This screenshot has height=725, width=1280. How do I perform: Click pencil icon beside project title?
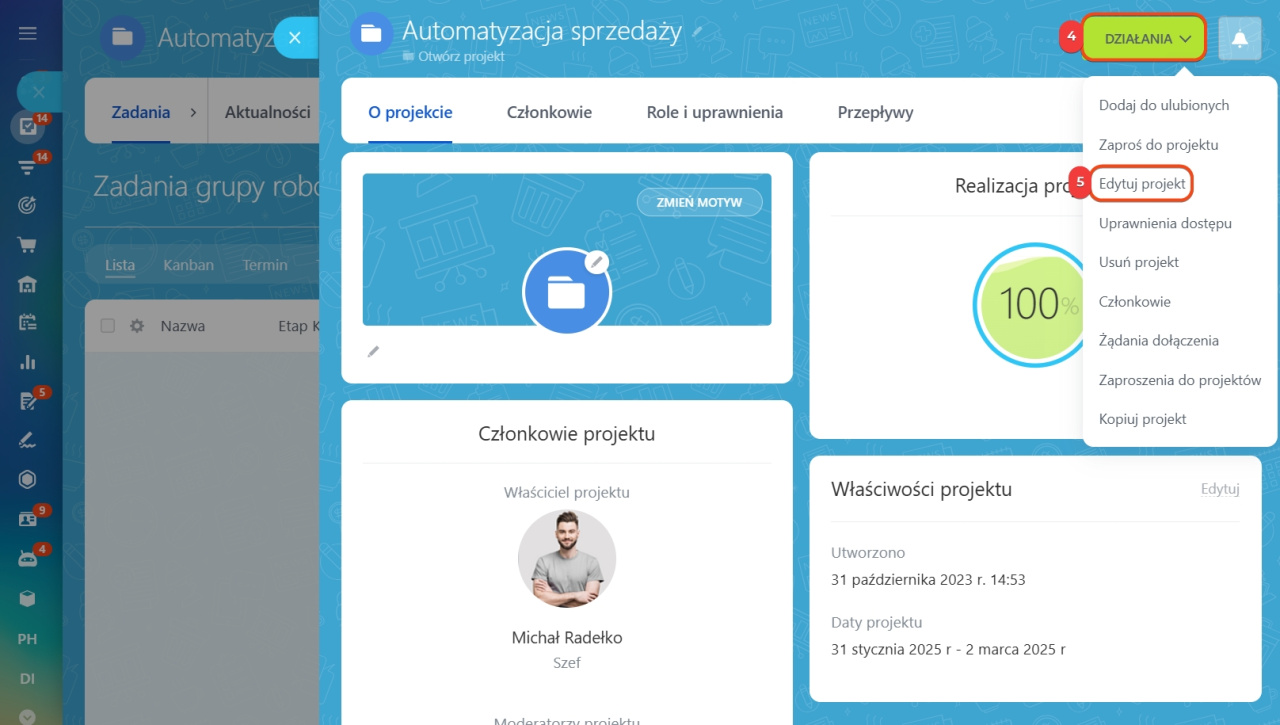(x=697, y=32)
